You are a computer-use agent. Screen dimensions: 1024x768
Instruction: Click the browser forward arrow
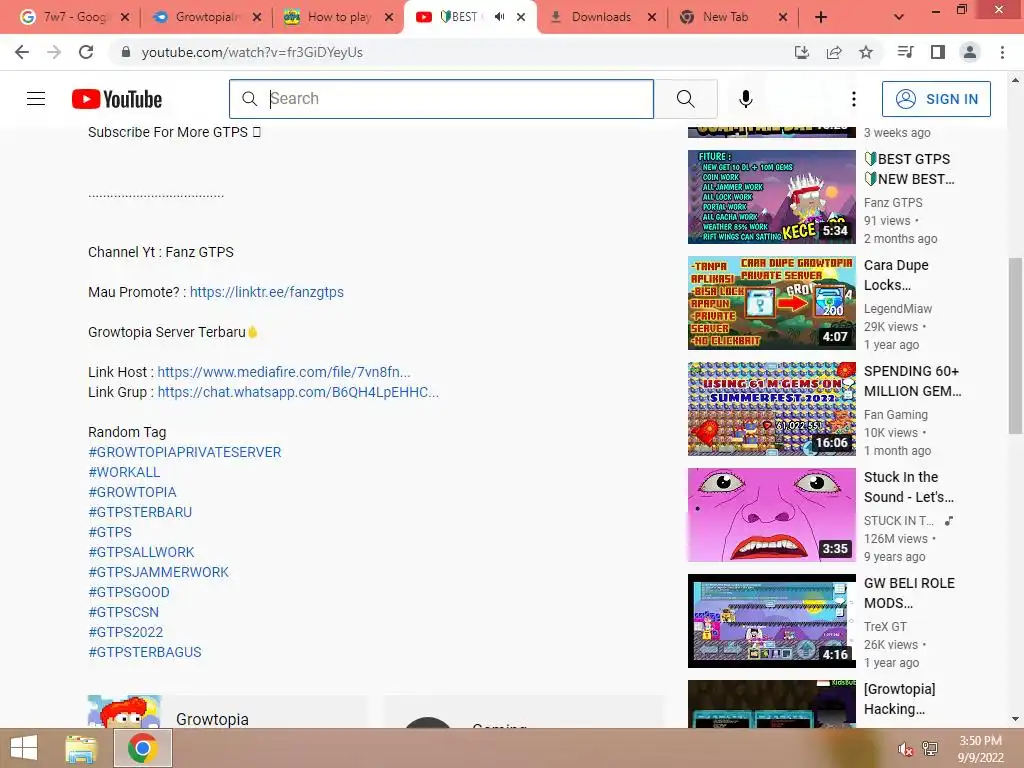click(54, 52)
